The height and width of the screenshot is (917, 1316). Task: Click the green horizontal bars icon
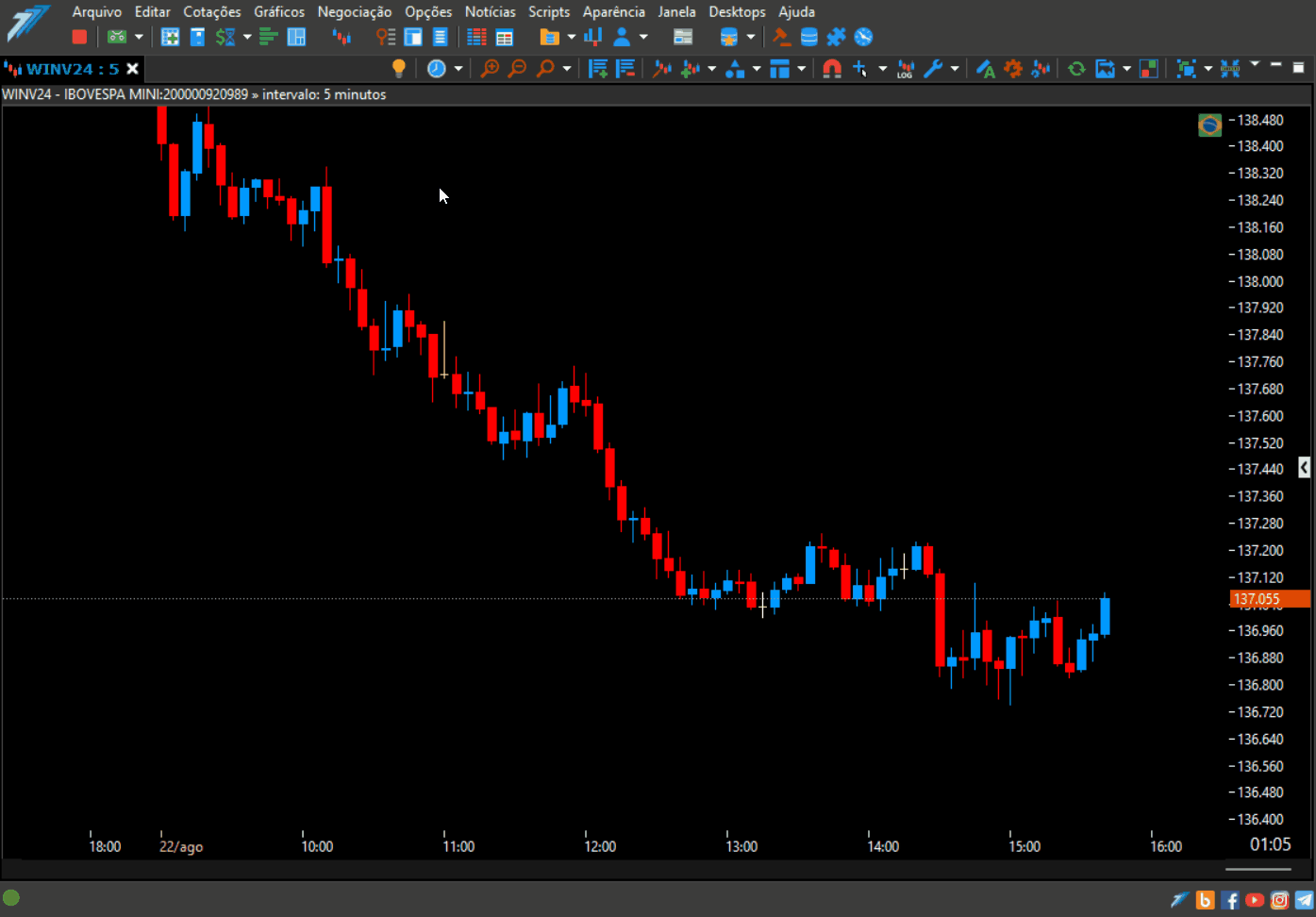[269, 37]
